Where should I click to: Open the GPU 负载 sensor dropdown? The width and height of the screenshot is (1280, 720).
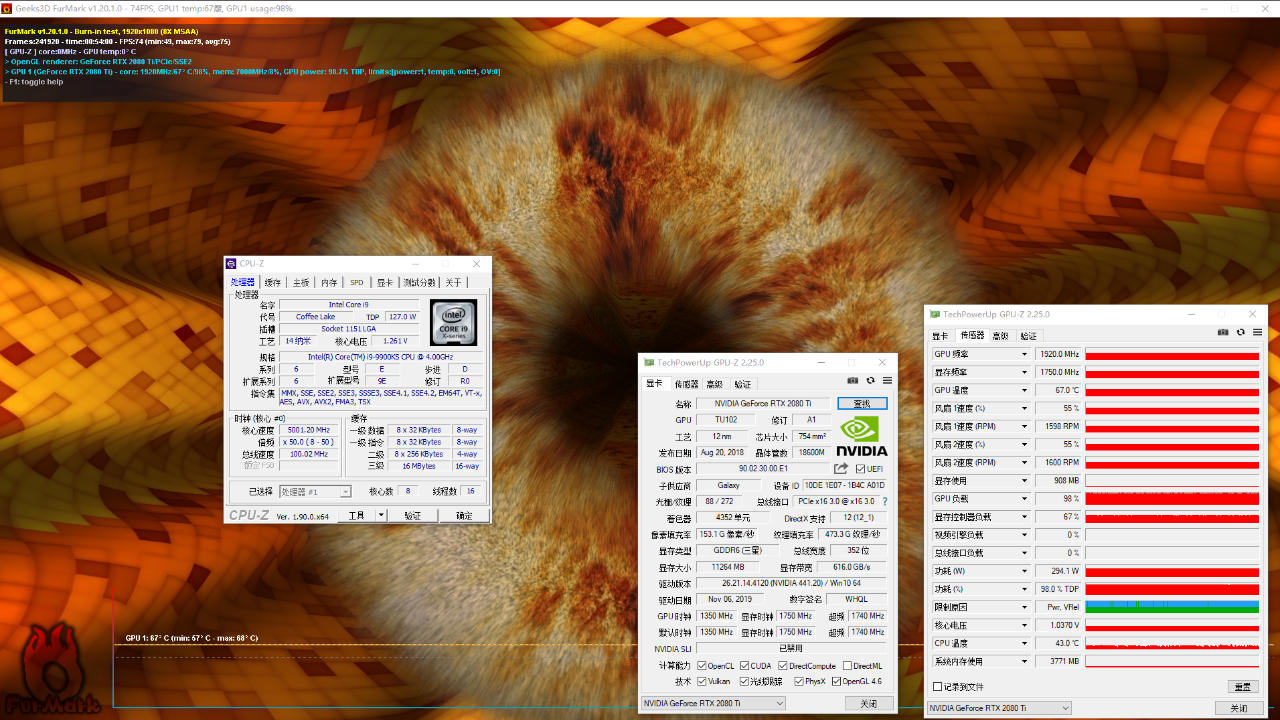[x=1024, y=499]
